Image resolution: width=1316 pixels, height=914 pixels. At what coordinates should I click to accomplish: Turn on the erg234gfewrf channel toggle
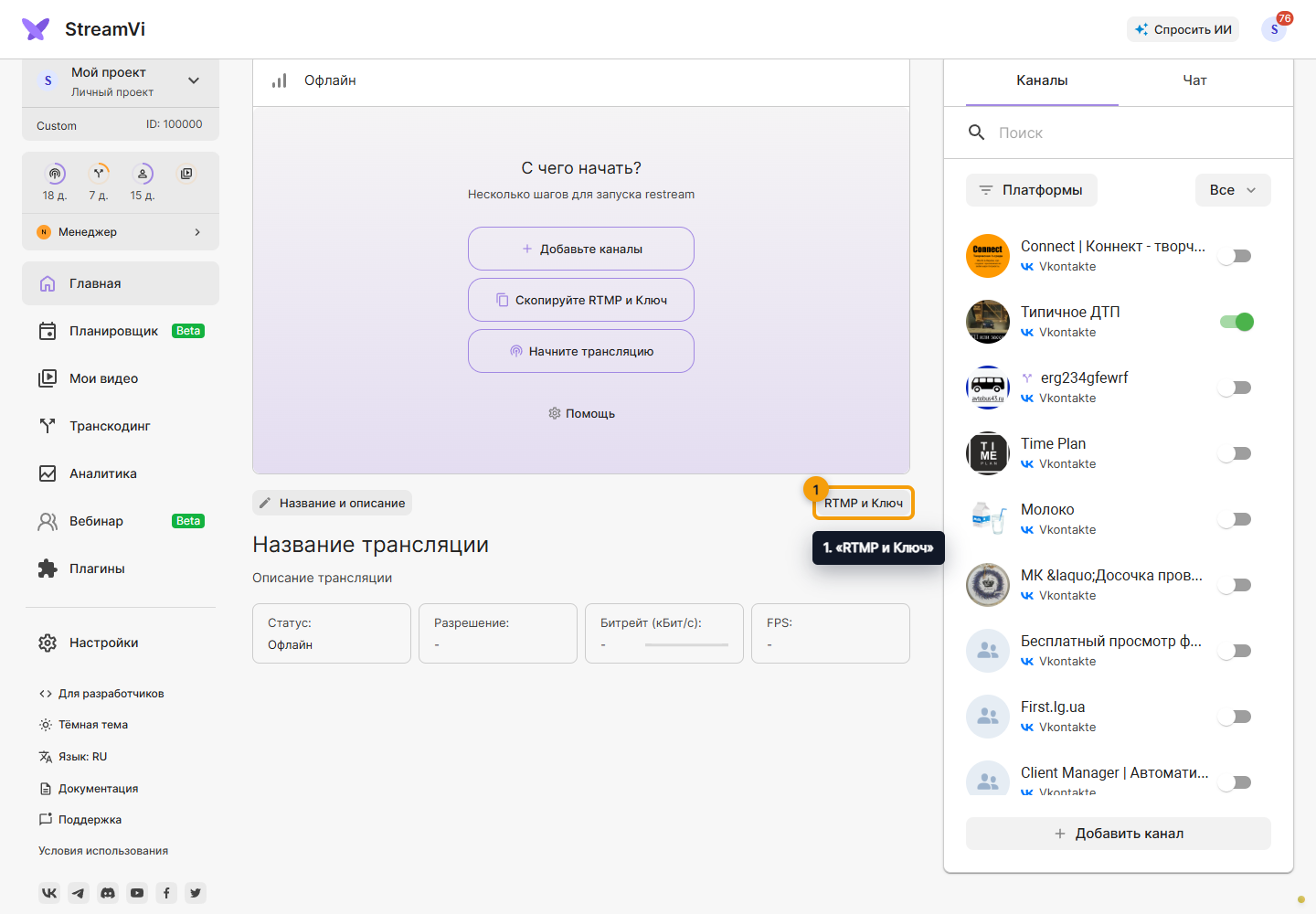[1236, 388]
